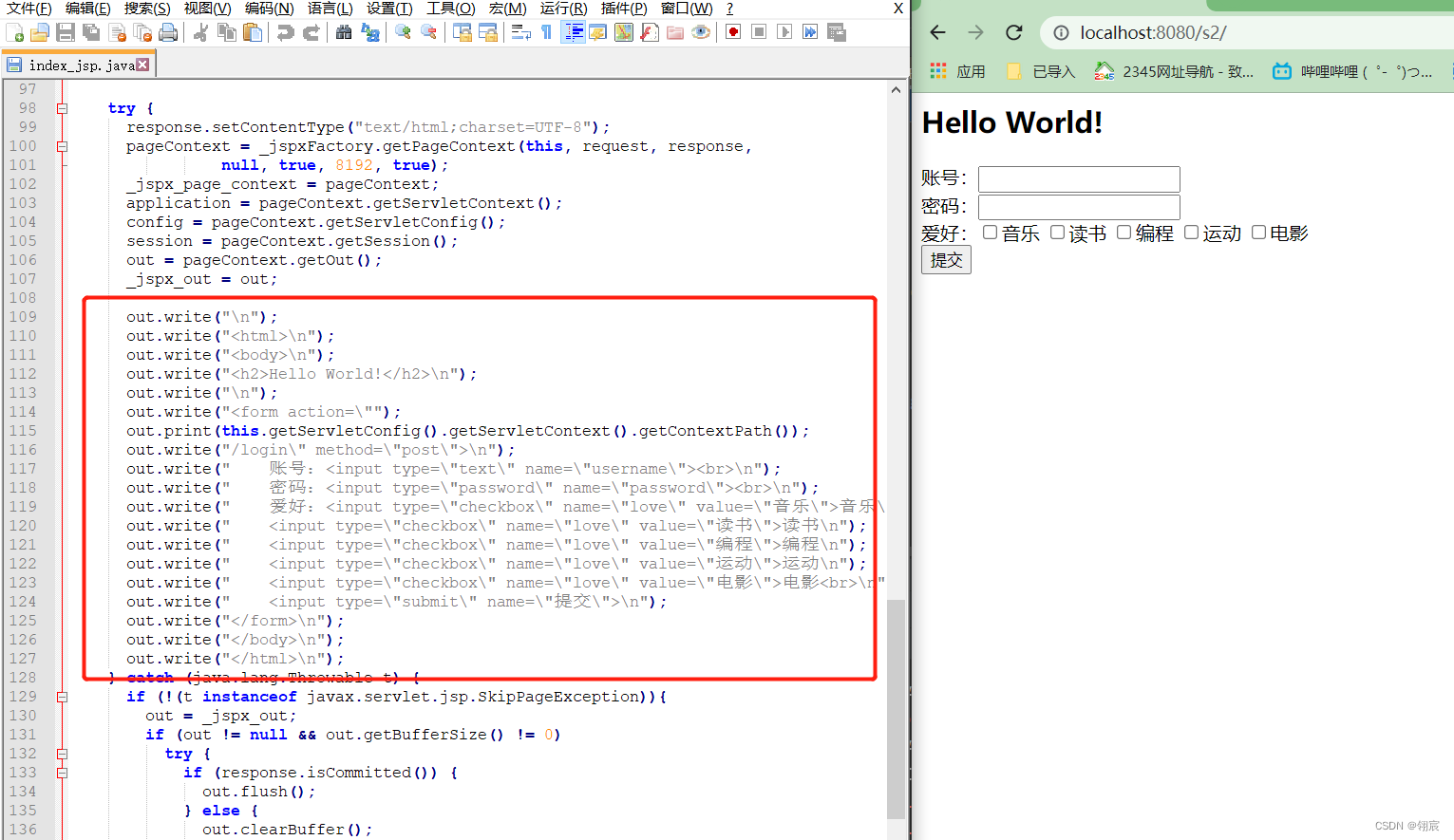Viewport: 1454px width, 840px height.
Task: Open the 语言(L) menu
Action: tap(330, 9)
